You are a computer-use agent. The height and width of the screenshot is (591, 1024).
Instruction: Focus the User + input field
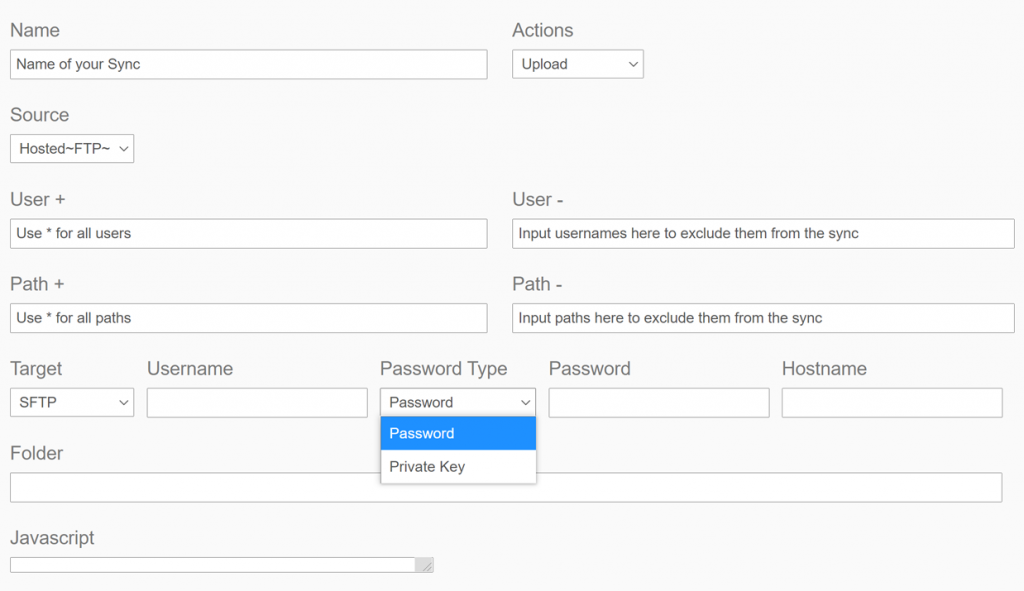pos(249,233)
